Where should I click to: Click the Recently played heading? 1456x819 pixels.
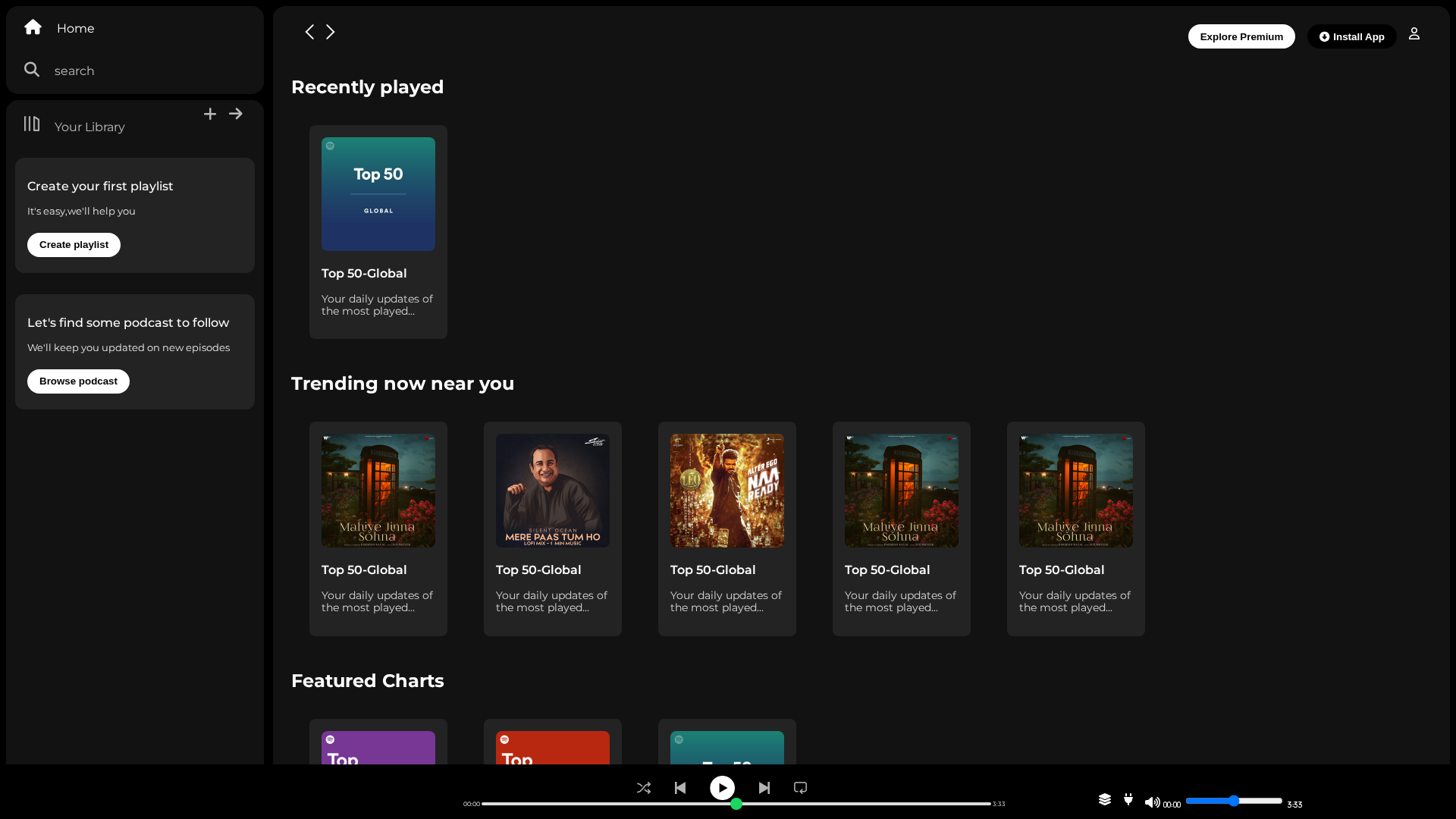[368, 87]
